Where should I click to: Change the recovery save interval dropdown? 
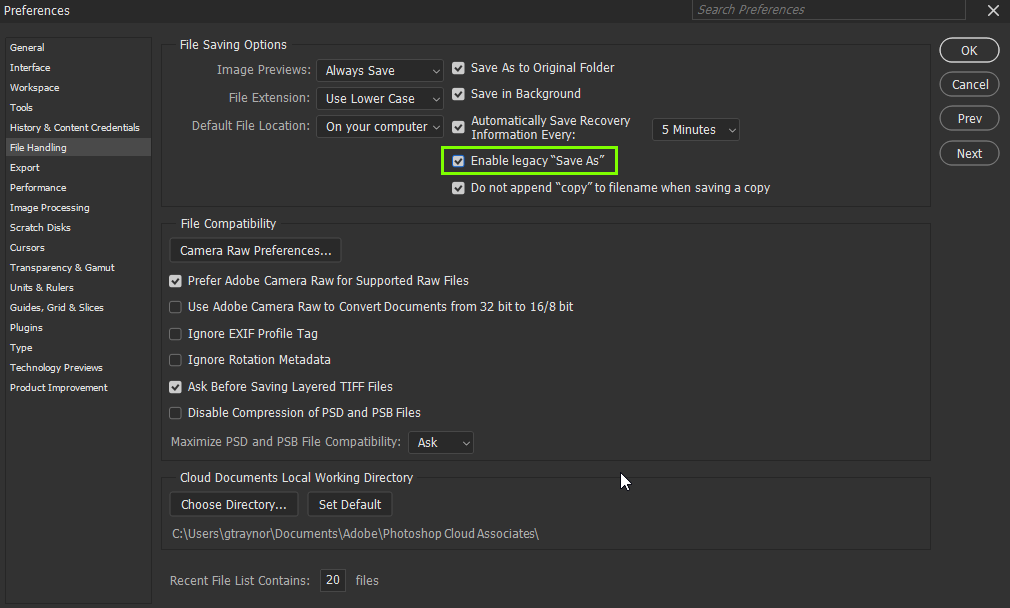point(695,129)
